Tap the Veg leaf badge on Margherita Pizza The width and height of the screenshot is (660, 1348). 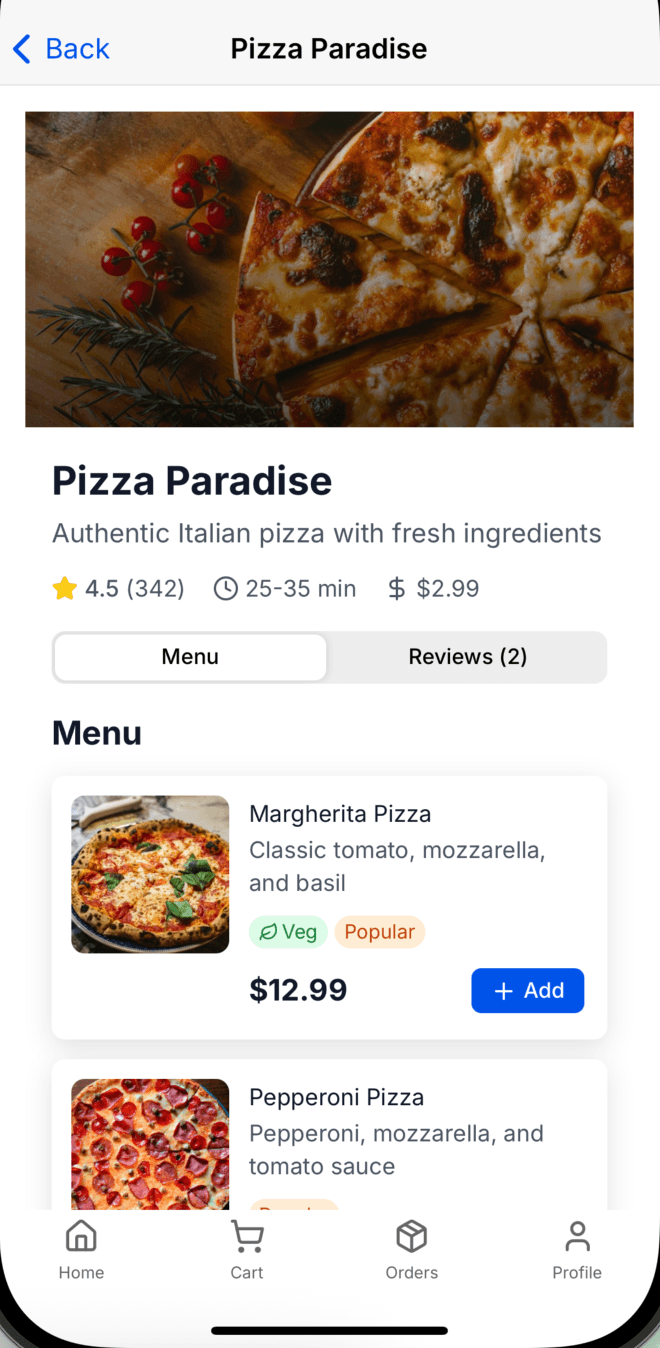click(x=288, y=931)
